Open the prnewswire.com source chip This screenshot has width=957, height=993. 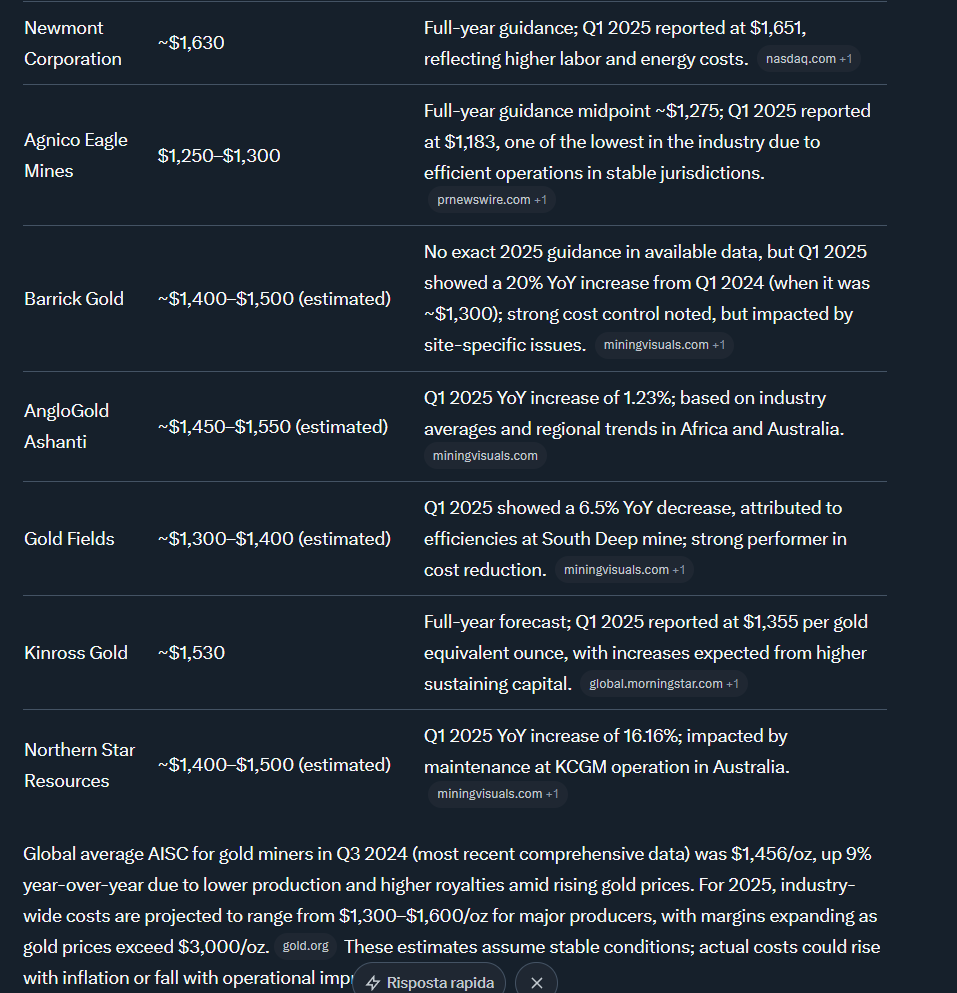[x=491, y=200]
